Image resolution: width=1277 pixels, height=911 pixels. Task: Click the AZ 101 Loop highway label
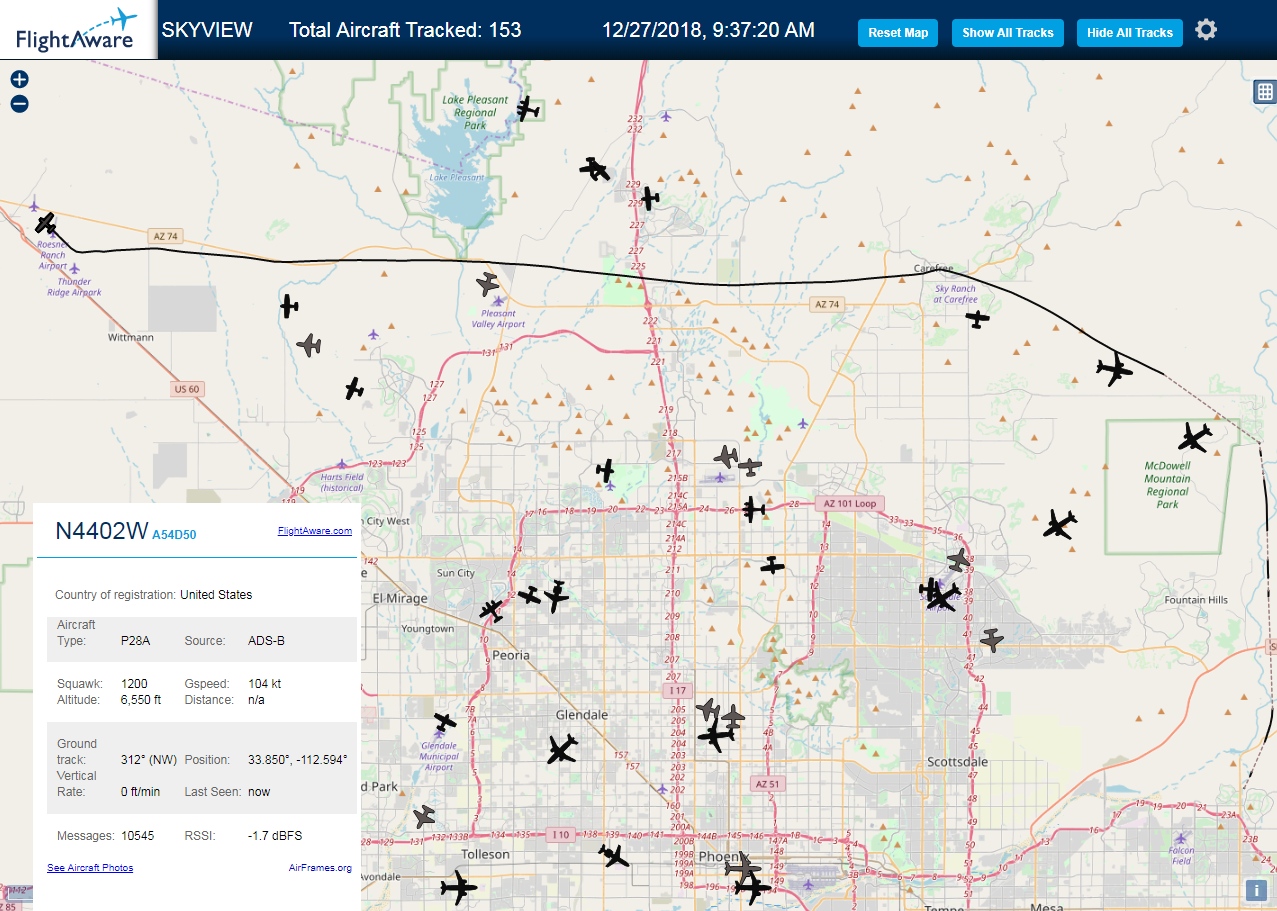(850, 504)
